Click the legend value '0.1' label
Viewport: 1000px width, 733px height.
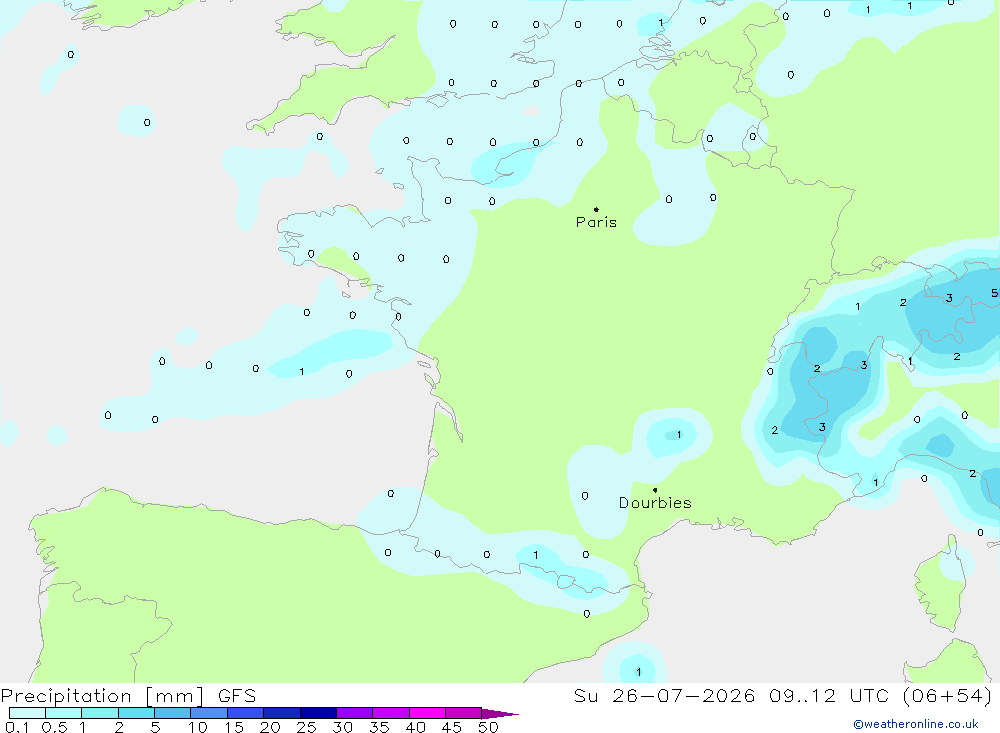(17, 727)
